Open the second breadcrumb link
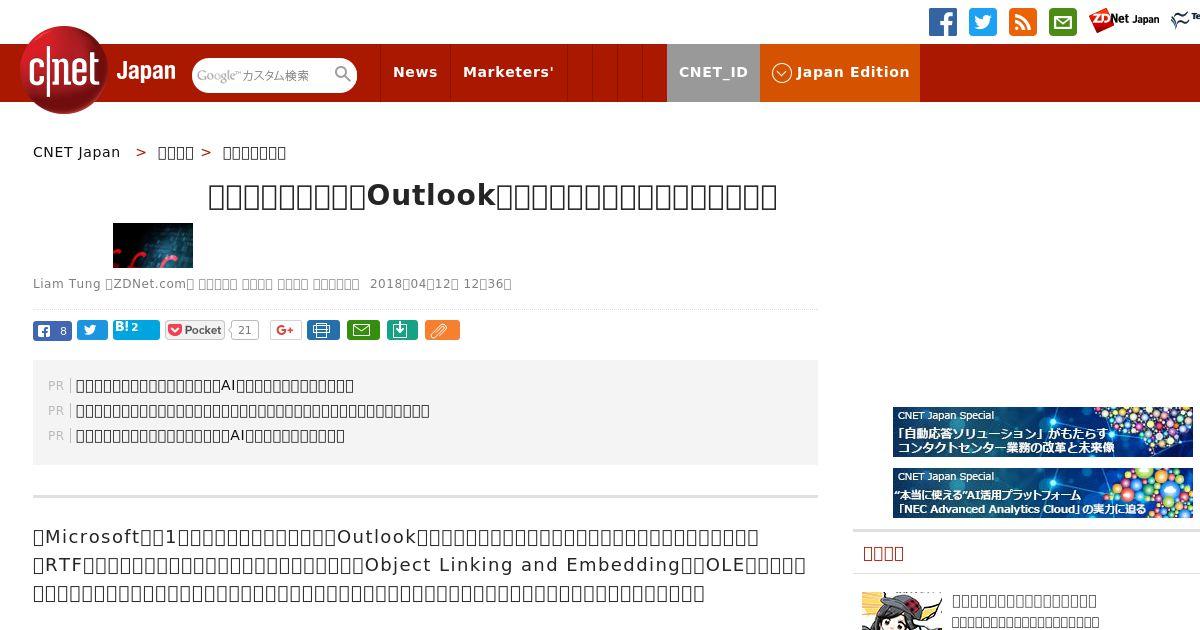1200x630 pixels. (x=176, y=152)
